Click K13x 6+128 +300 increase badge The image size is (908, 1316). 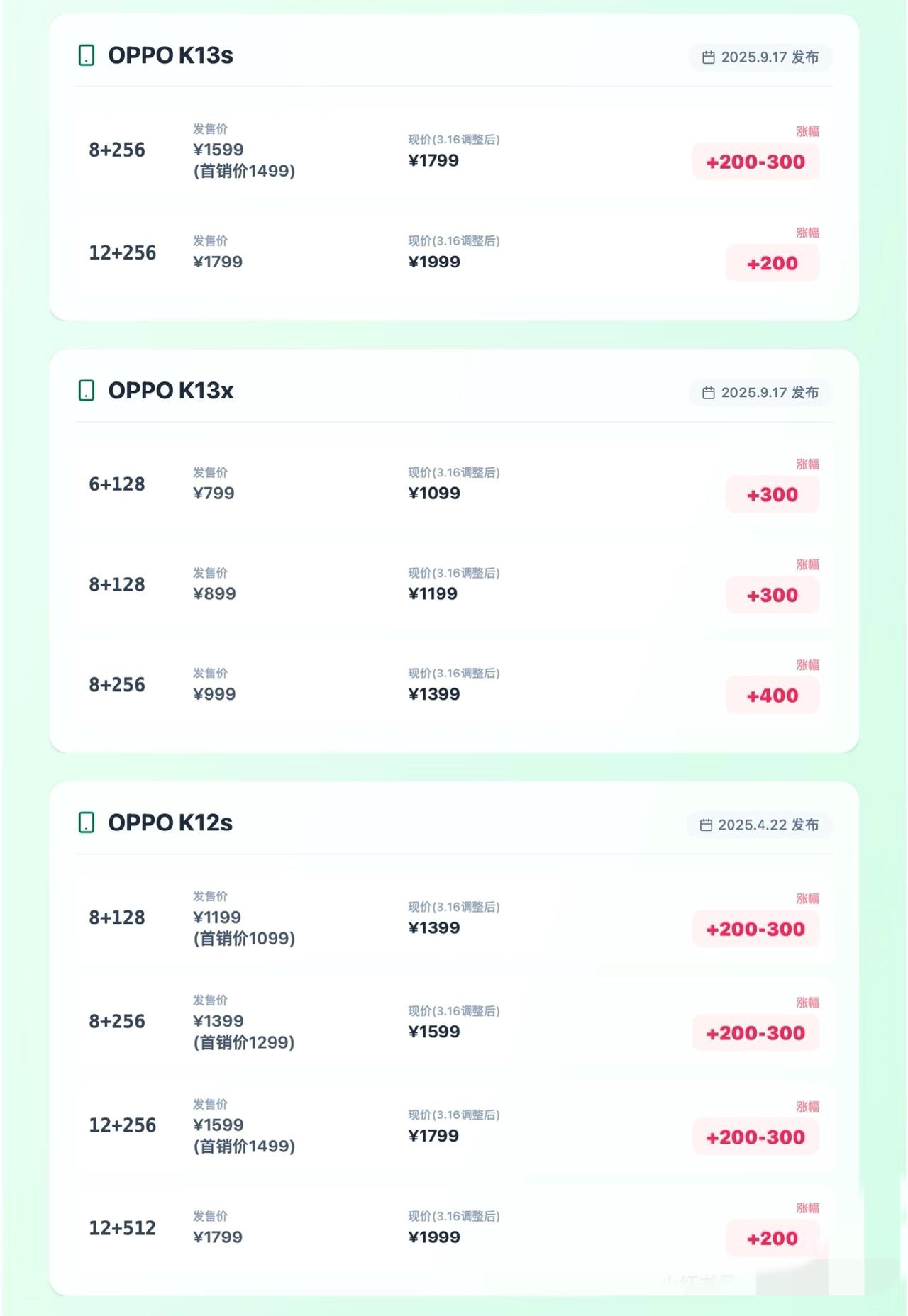click(x=772, y=494)
